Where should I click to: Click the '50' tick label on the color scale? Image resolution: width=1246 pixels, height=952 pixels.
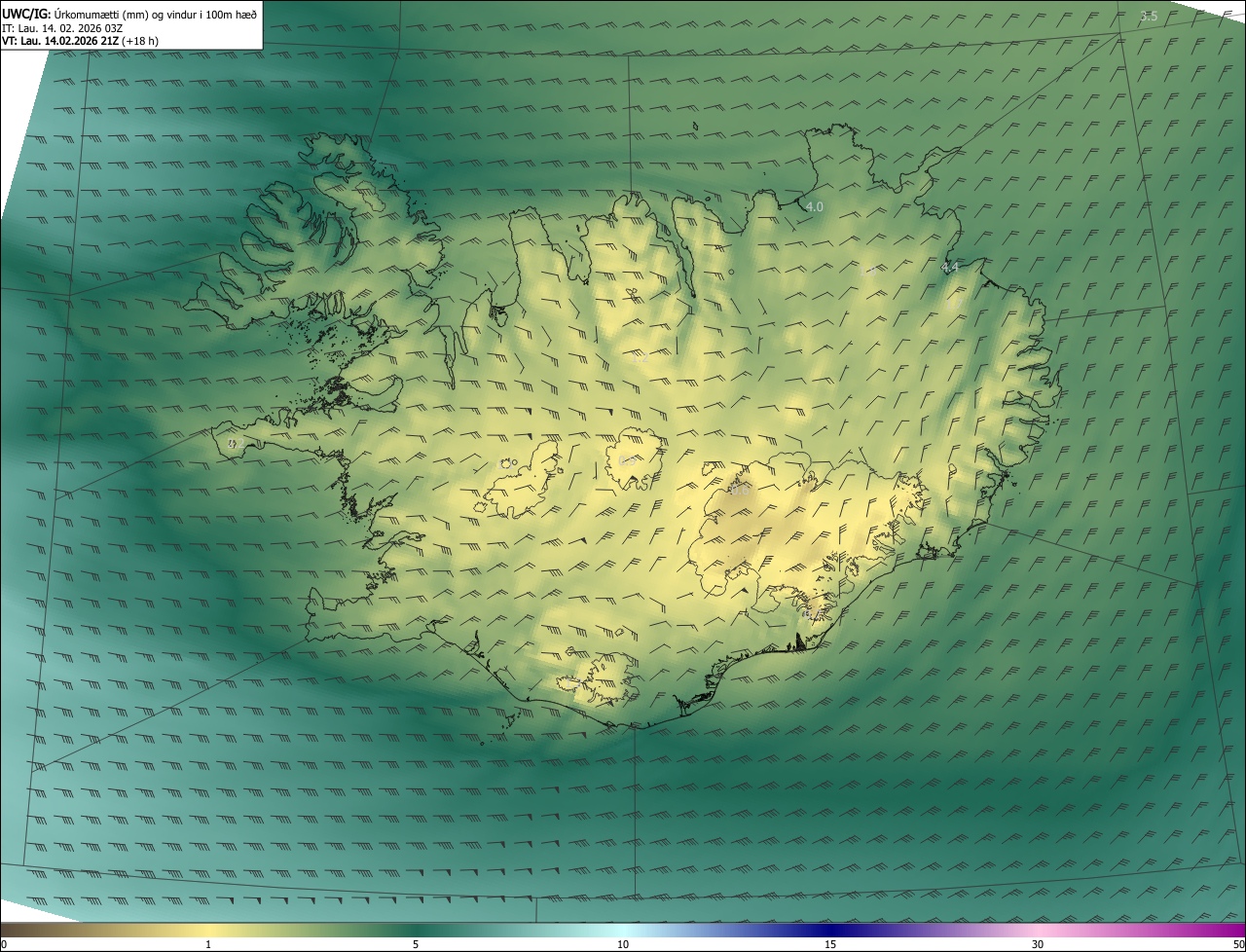[1238, 944]
